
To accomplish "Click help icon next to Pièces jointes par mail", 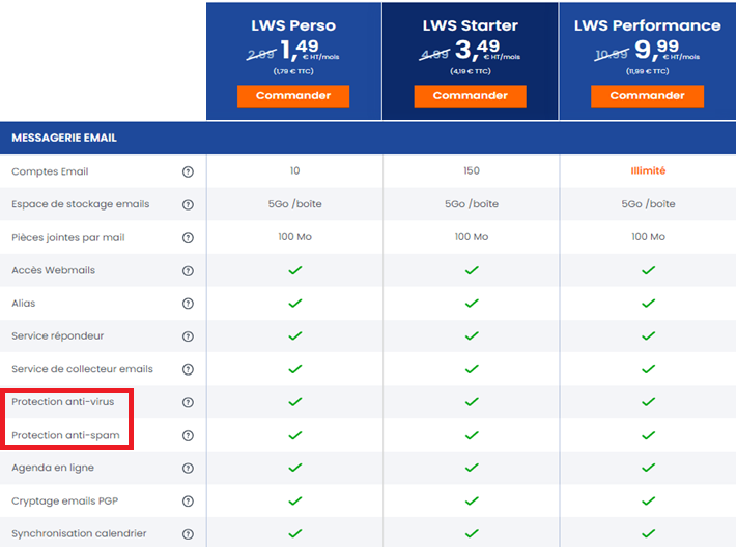I will (188, 238).
